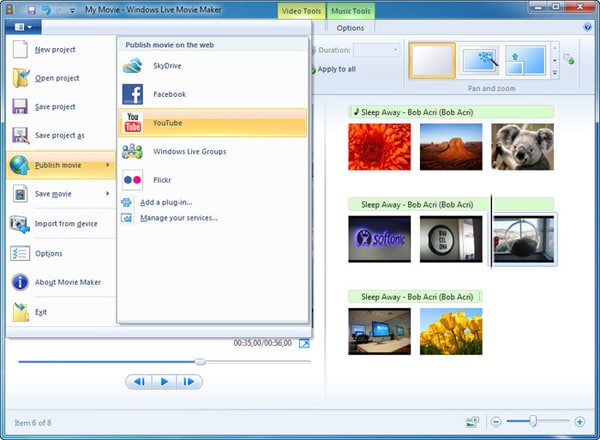Click the Apply to all button
Screen dimensions: 600x440
coord(333,69)
